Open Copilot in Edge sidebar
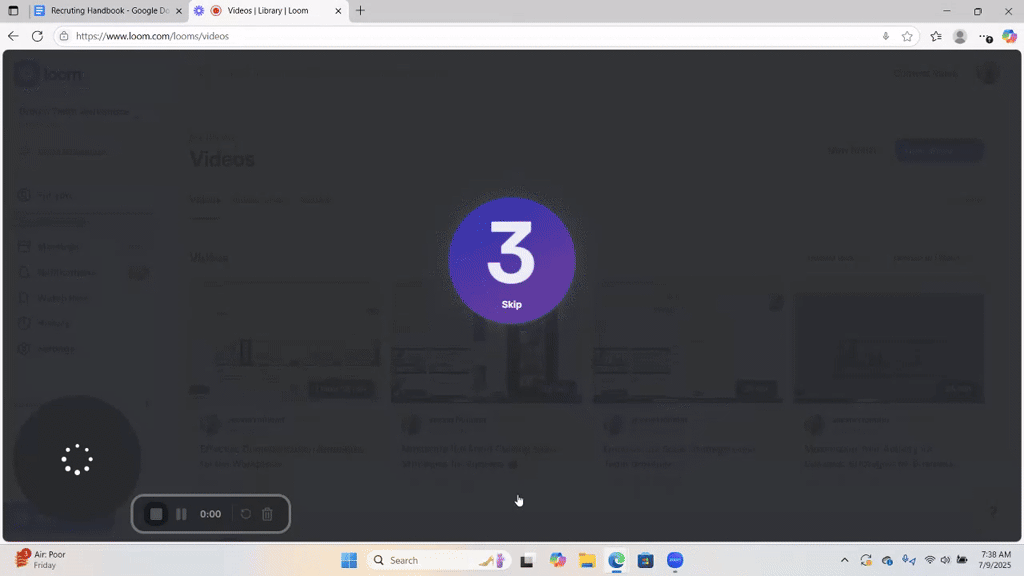Image resolution: width=1024 pixels, height=576 pixels. [1010, 36]
